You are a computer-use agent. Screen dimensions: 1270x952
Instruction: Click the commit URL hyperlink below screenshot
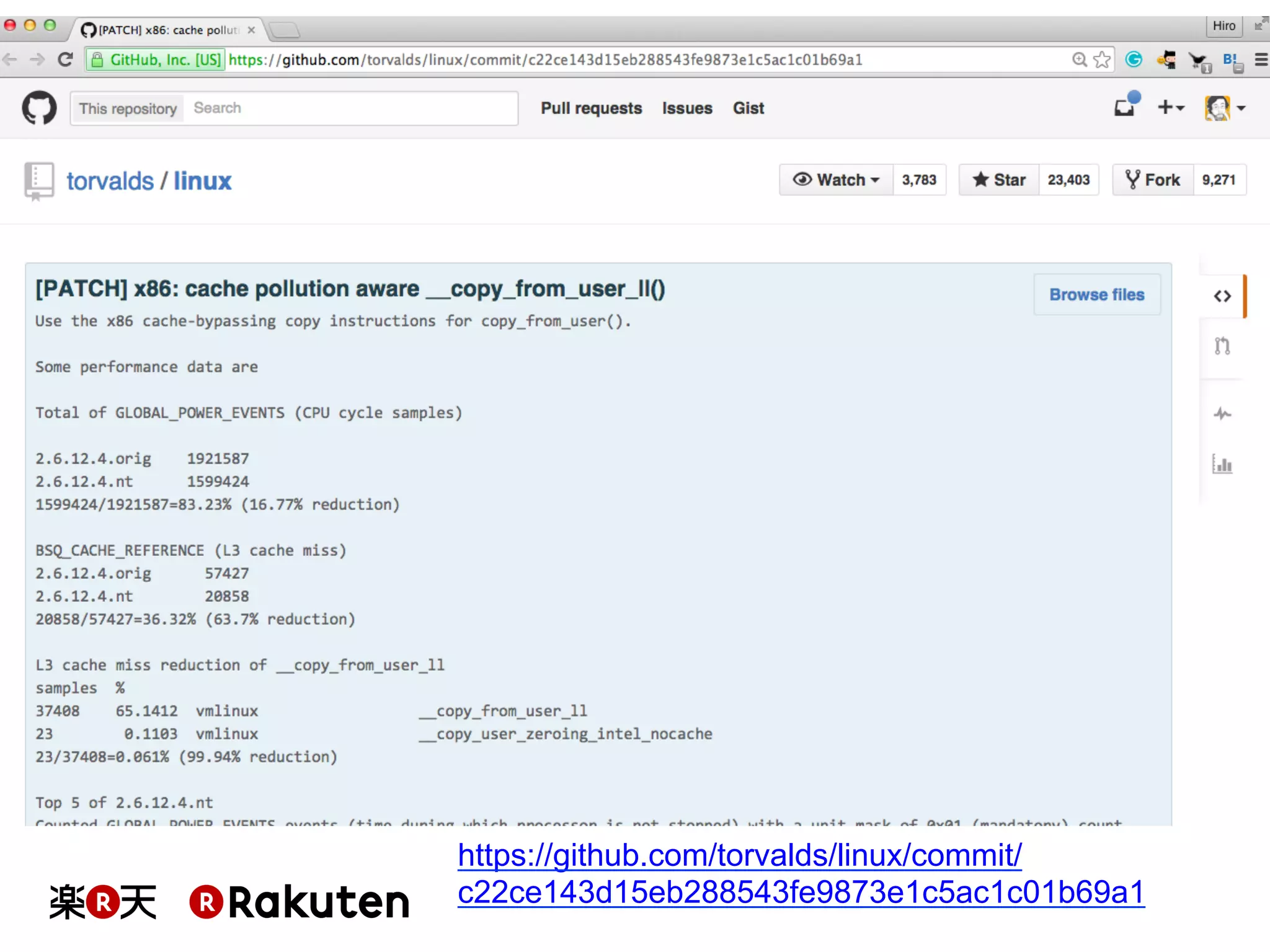coord(801,874)
